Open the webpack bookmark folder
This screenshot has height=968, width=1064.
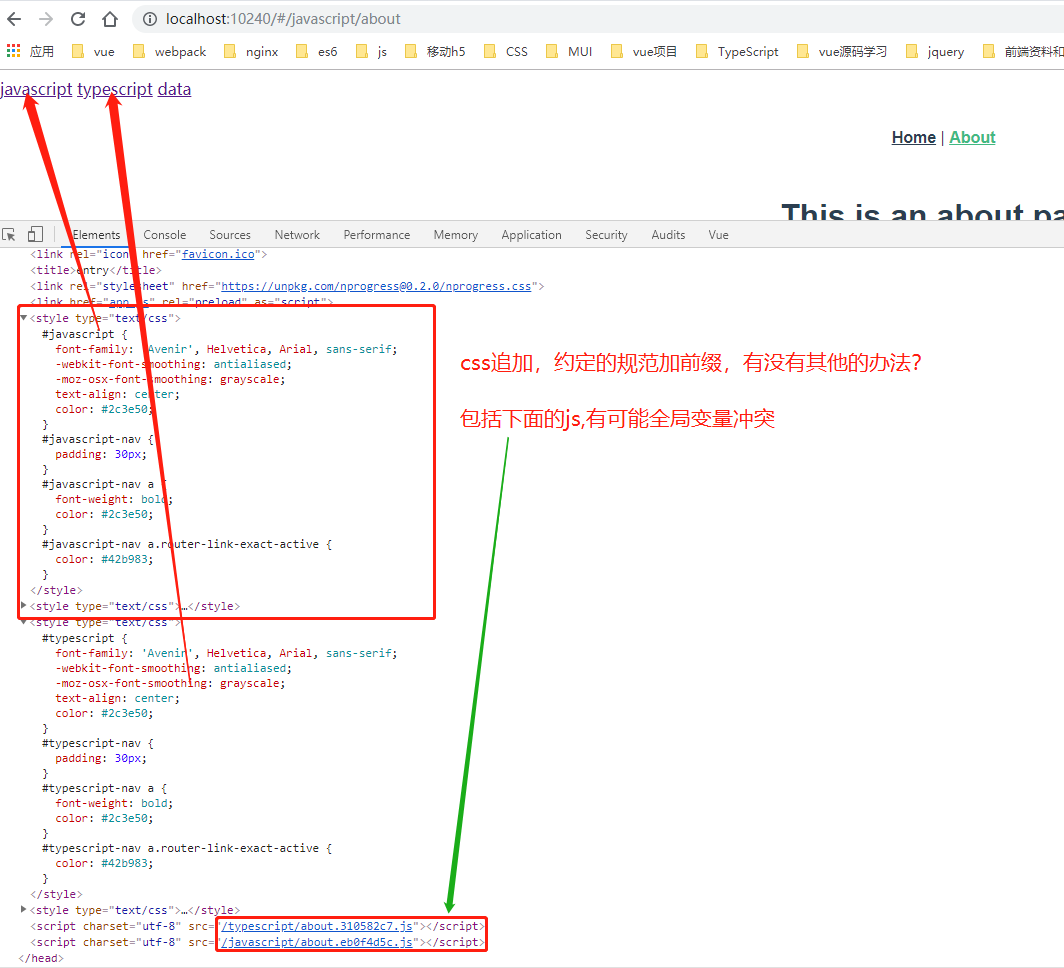click(170, 52)
